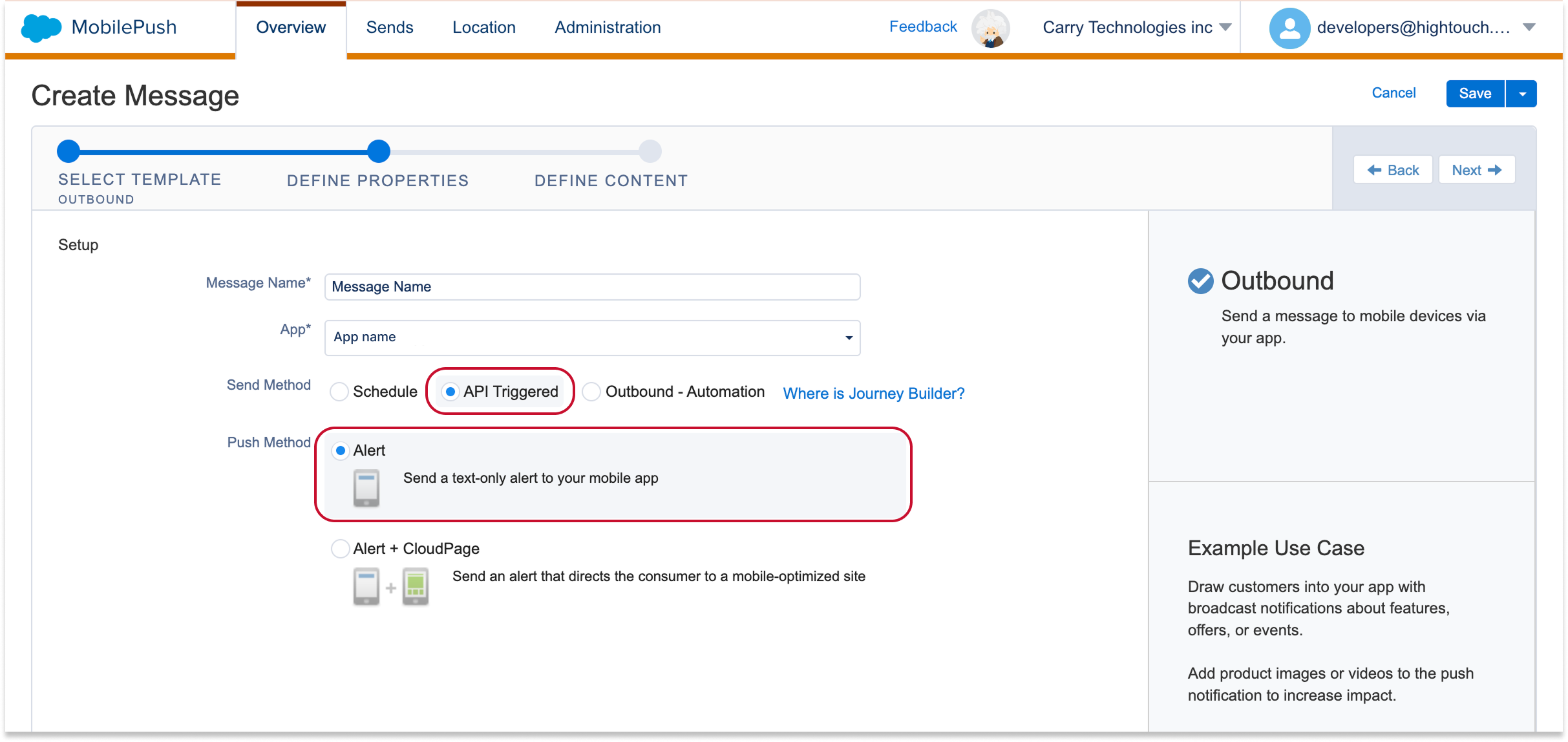Image resolution: width=1568 pixels, height=742 pixels.
Task: Click the Next button
Action: 1476,170
